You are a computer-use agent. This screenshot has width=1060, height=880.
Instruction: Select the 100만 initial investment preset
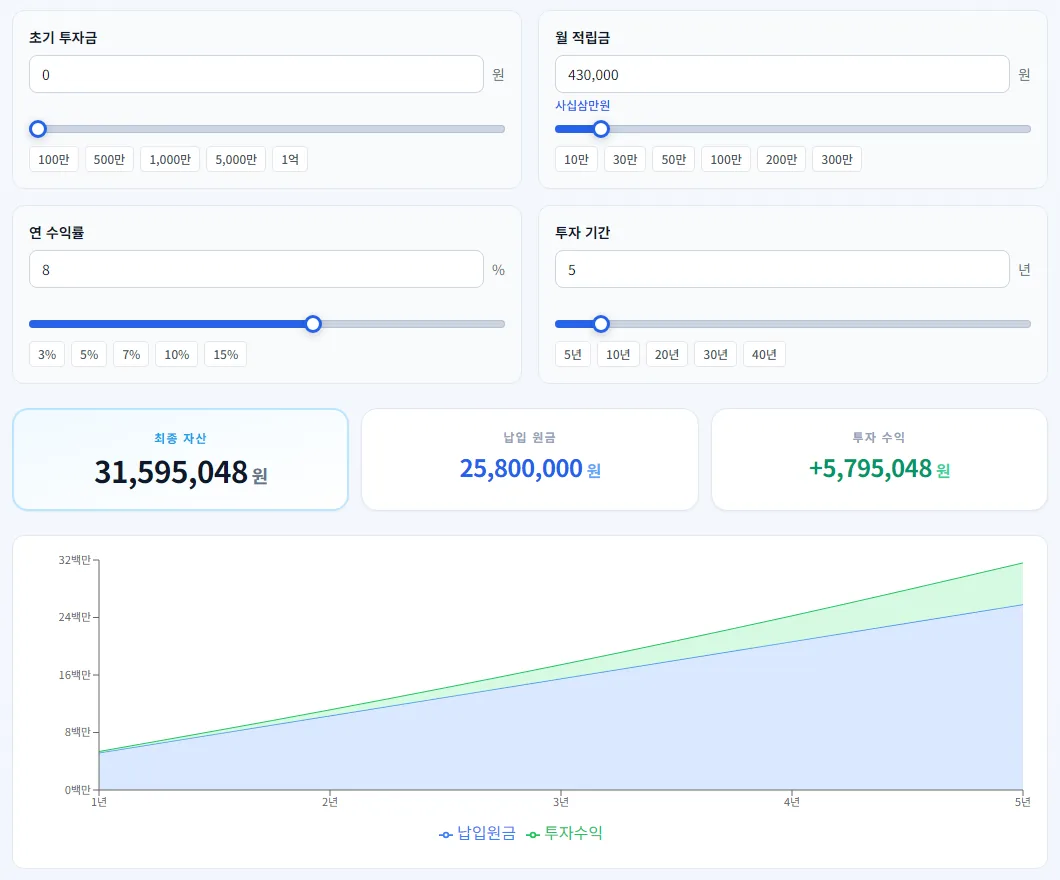(x=53, y=160)
